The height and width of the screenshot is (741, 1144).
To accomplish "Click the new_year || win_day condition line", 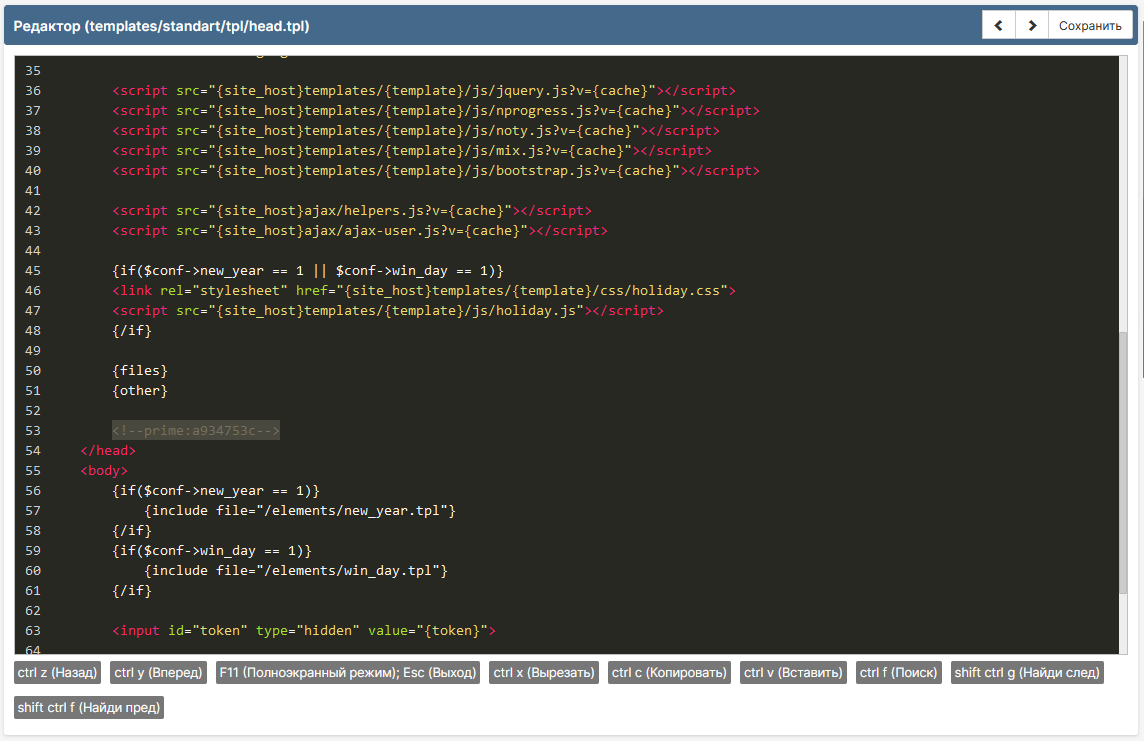I will [x=308, y=271].
